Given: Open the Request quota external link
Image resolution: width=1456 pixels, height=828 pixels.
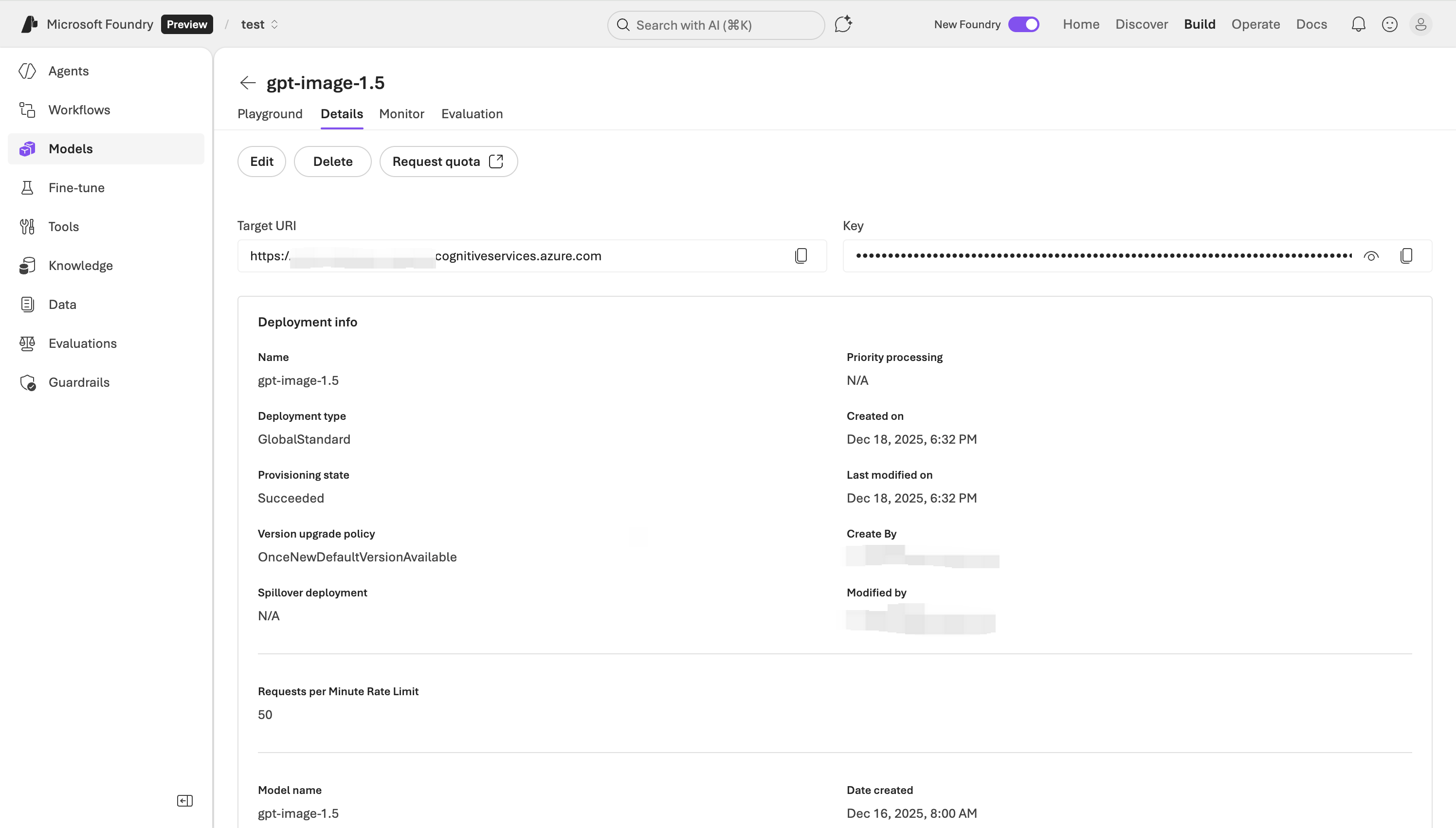Looking at the screenshot, I should [x=448, y=162].
